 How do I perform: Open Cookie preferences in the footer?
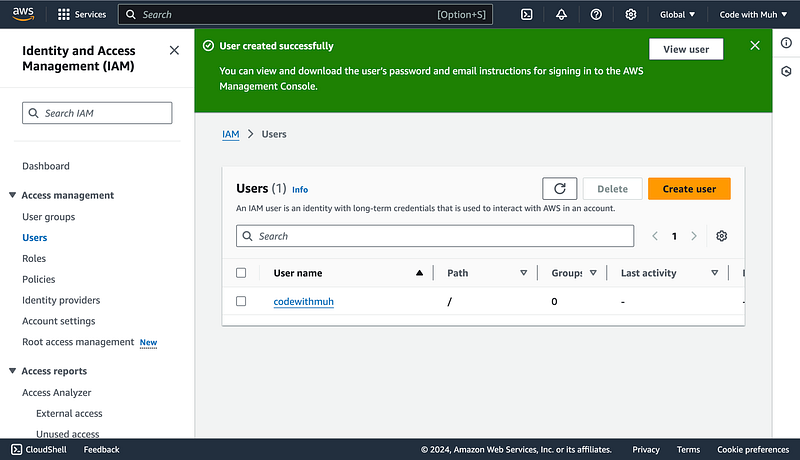pos(753,449)
